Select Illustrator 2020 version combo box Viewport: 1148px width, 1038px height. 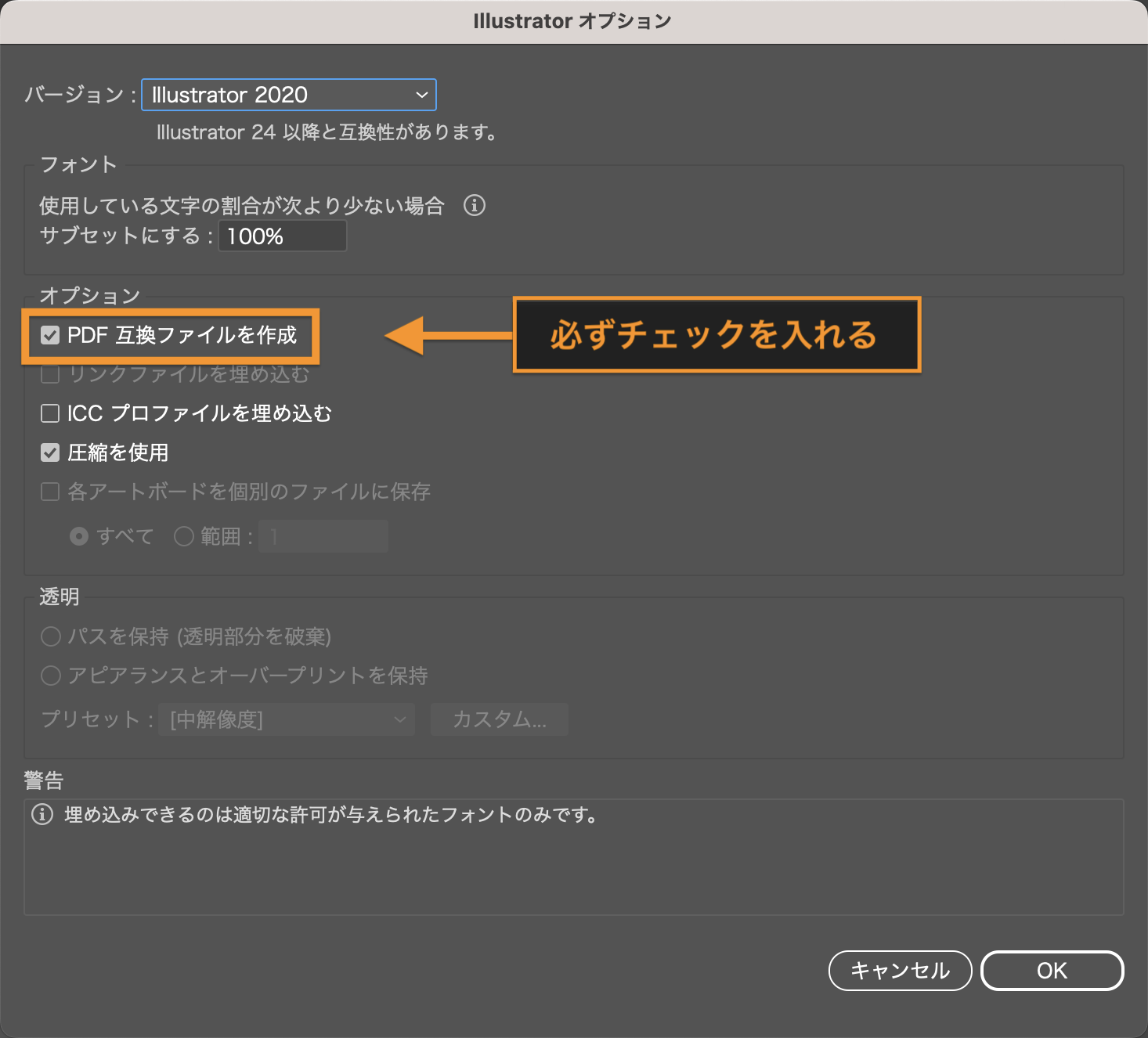point(288,96)
